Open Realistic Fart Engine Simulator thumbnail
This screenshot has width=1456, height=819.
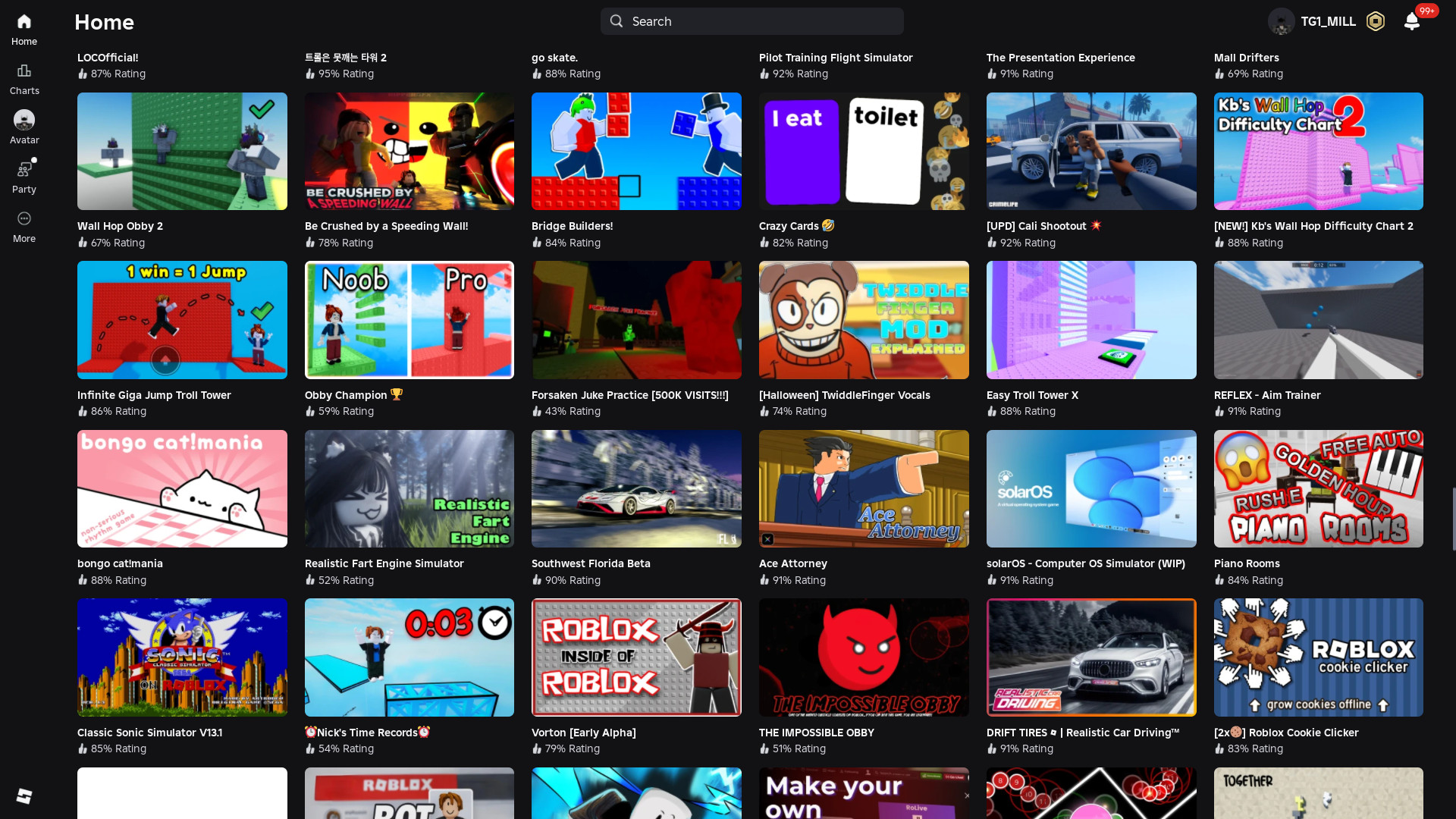409,488
